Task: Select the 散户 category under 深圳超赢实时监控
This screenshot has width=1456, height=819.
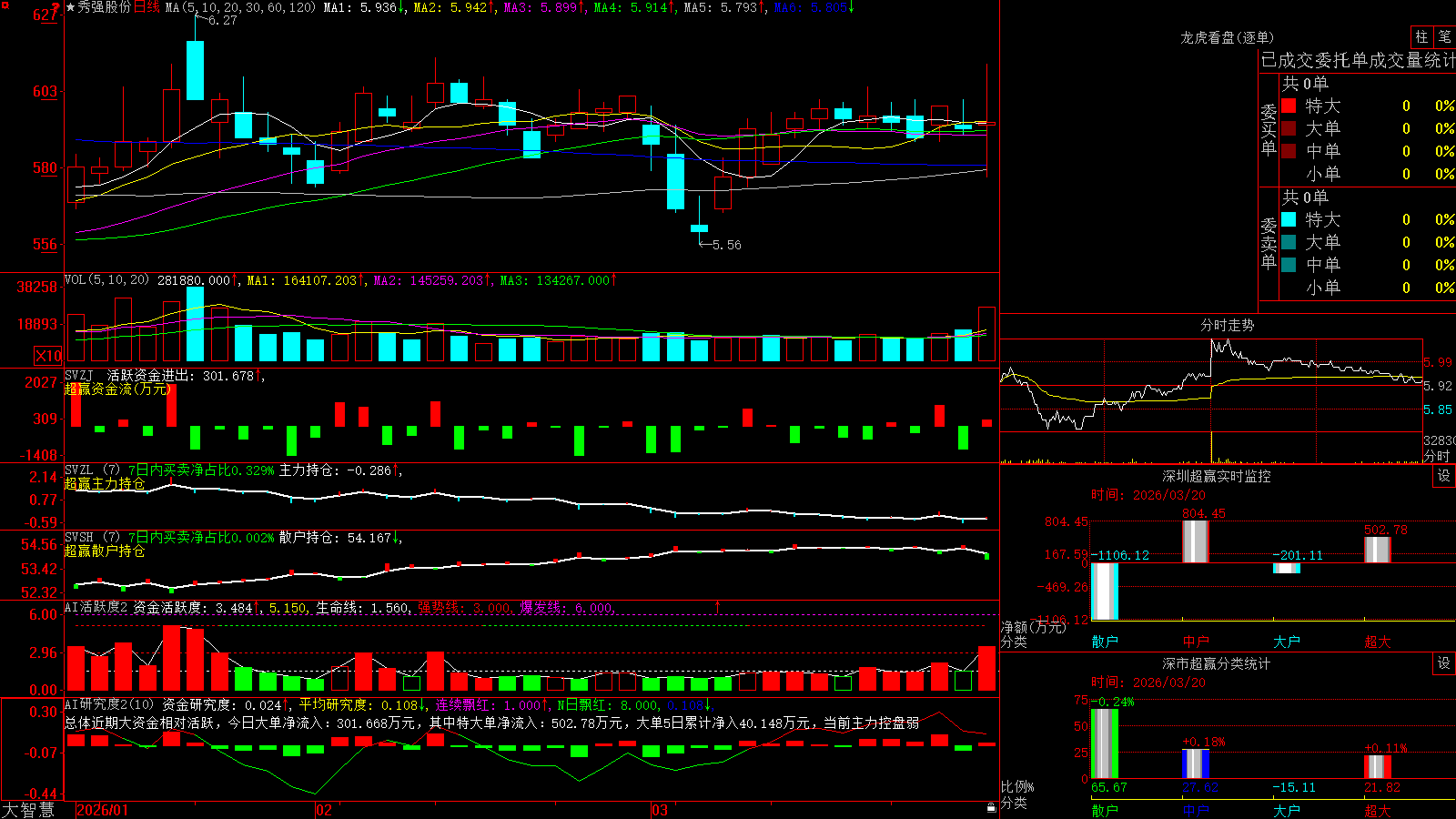Action: pyautogui.click(x=1105, y=642)
